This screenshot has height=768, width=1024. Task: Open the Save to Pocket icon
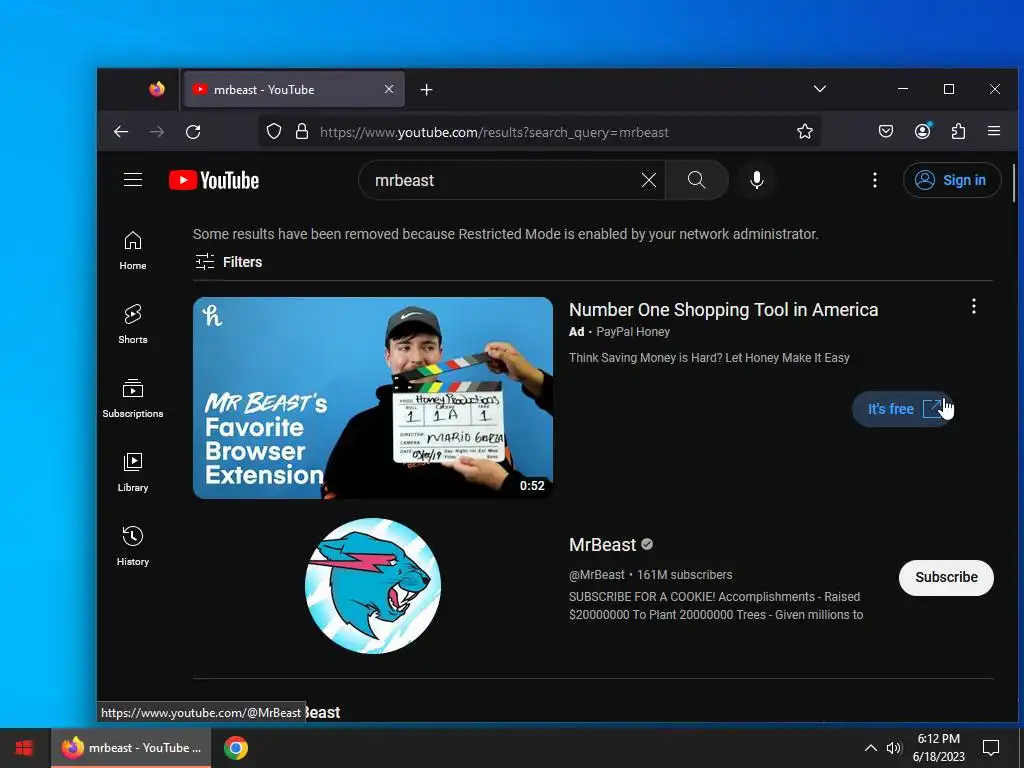[886, 132]
